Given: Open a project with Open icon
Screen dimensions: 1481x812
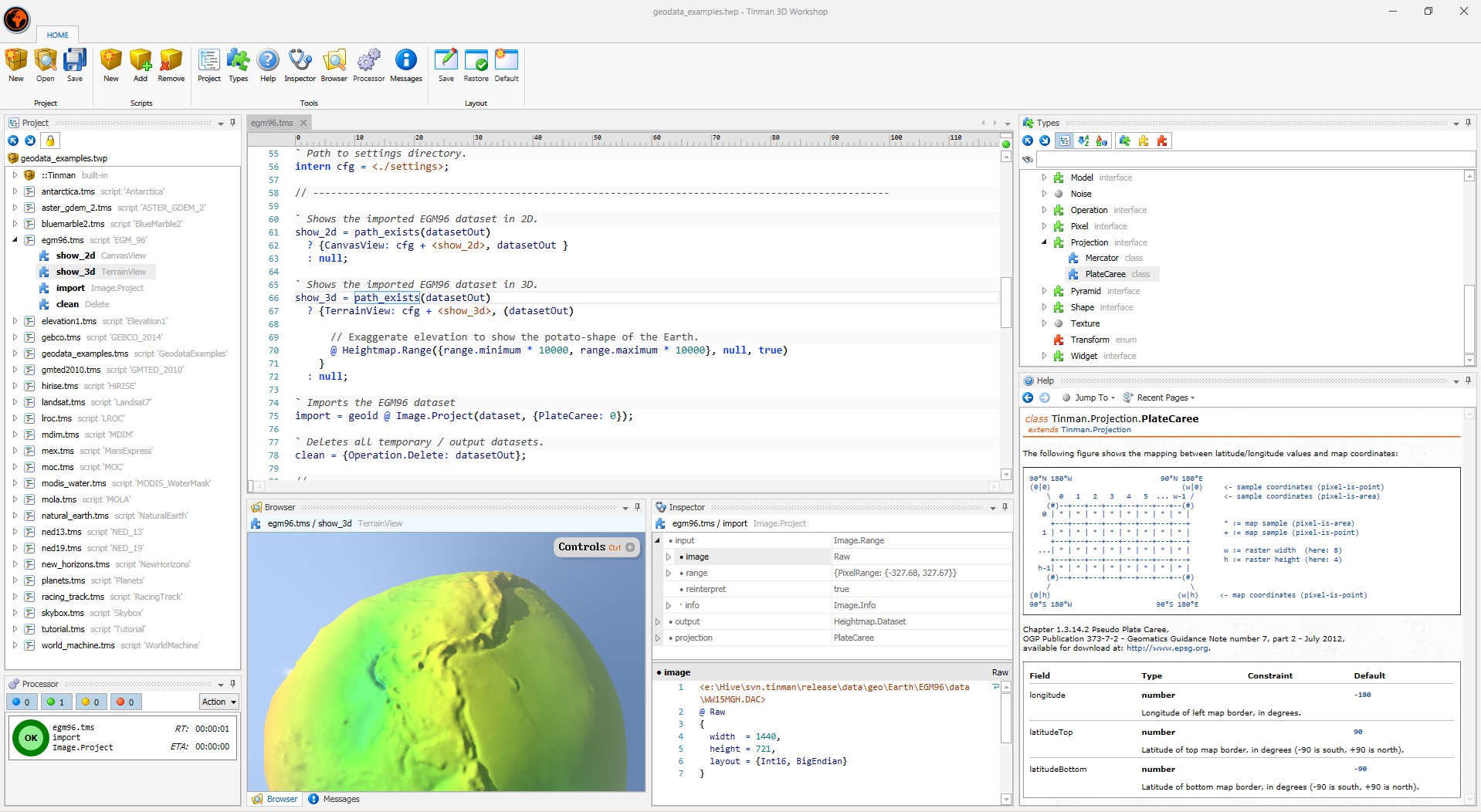Looking at the screenshot, I should [x=46, y=65].
